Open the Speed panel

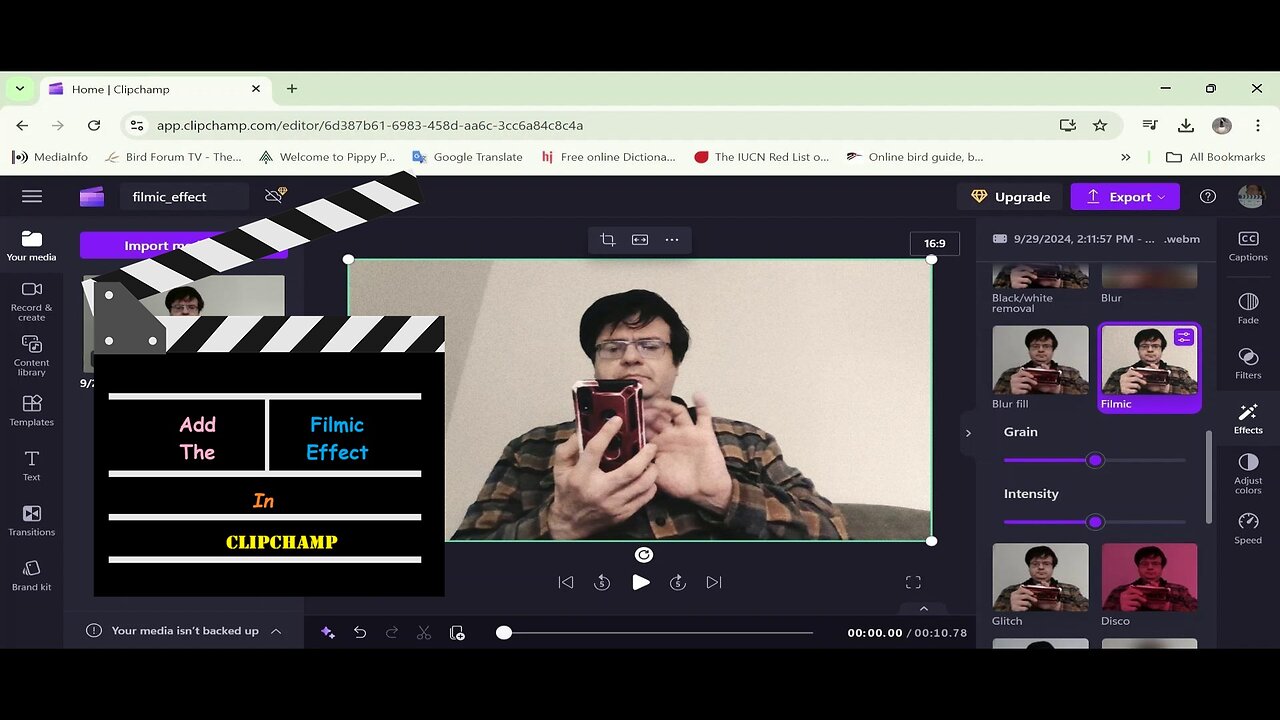click(x=1248, y=528)
